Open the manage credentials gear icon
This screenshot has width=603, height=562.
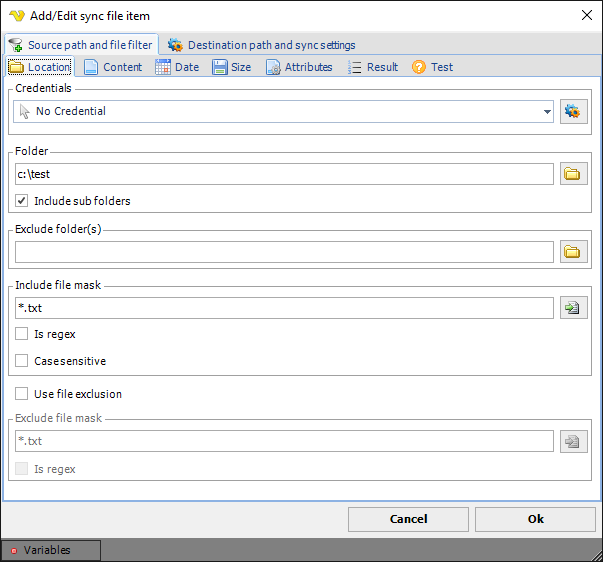[573, 112]
